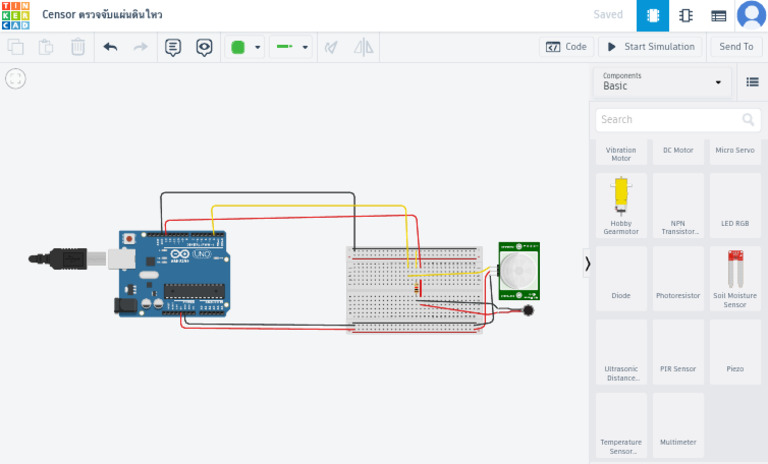
Task: Select the Micro Servo component
Action: [735, 152]
